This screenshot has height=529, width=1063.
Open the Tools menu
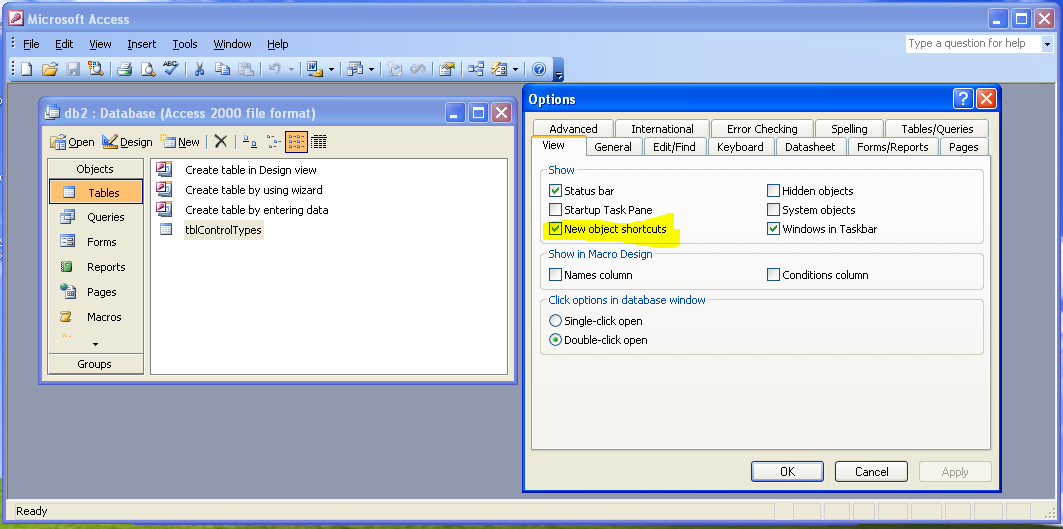[184, 44]
